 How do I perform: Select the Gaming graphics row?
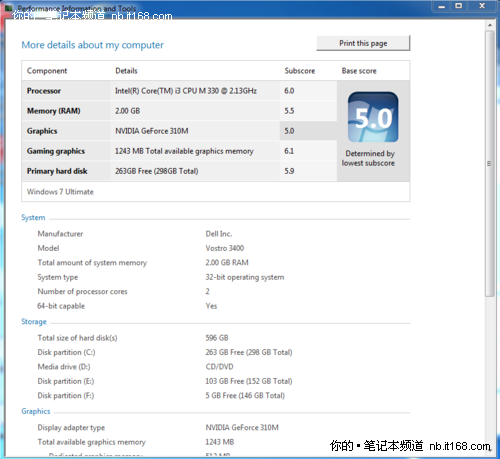point(179,151)
